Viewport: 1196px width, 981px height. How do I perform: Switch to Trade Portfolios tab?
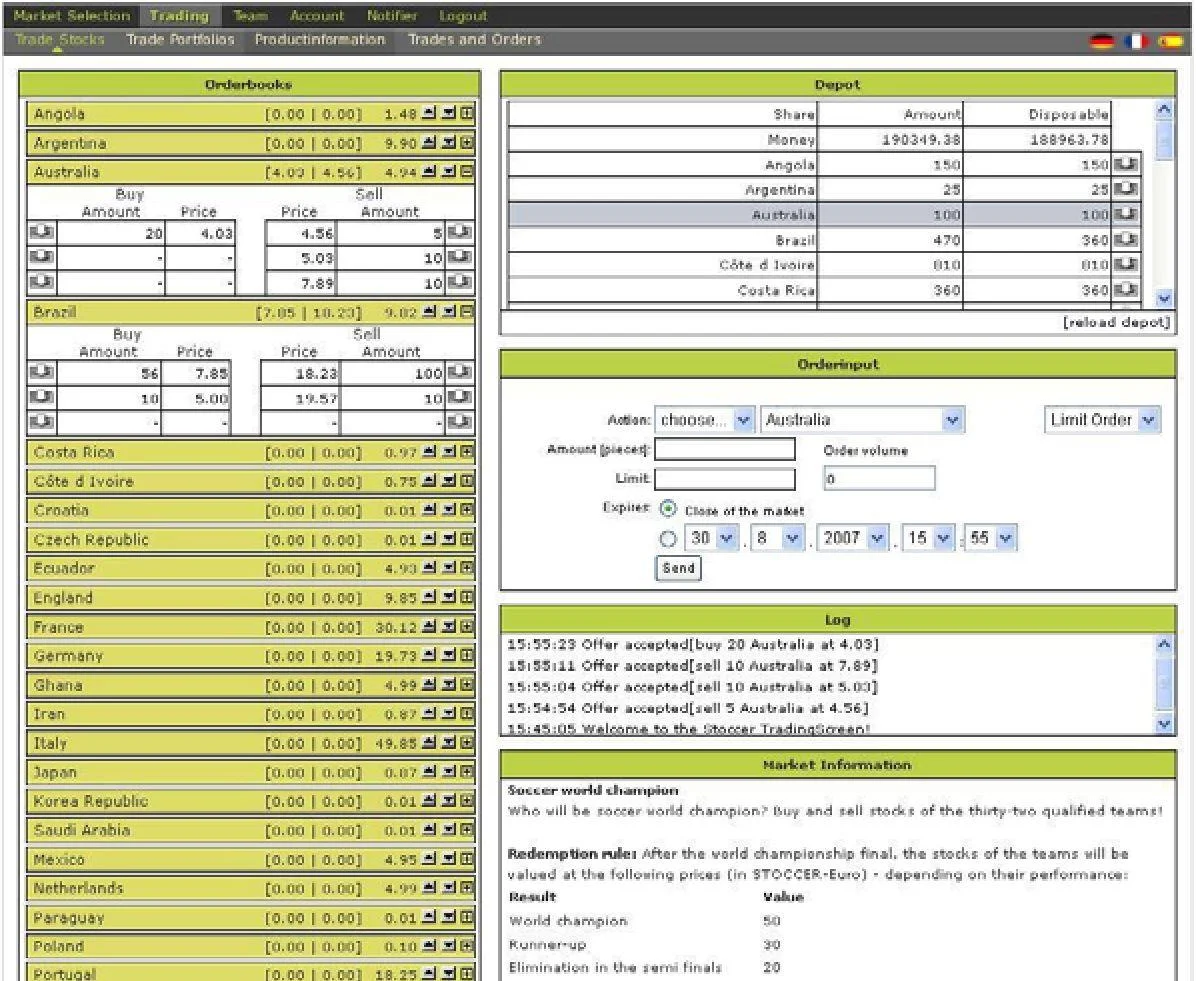pyautogui.click(x=180, y=40)
